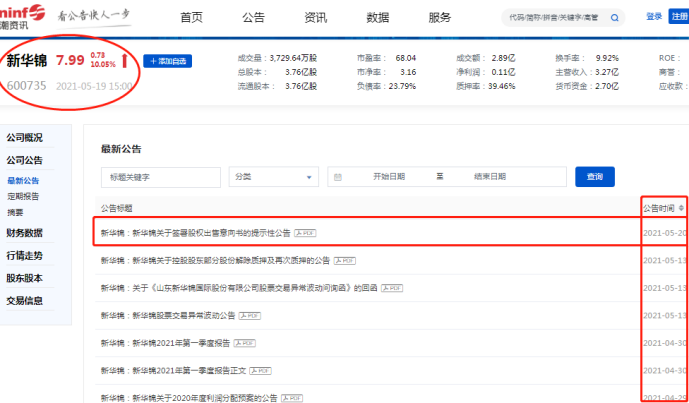Viewport: 689px width, 403px height.
Task: Click the price value 7.99
Action: point(70,61)
